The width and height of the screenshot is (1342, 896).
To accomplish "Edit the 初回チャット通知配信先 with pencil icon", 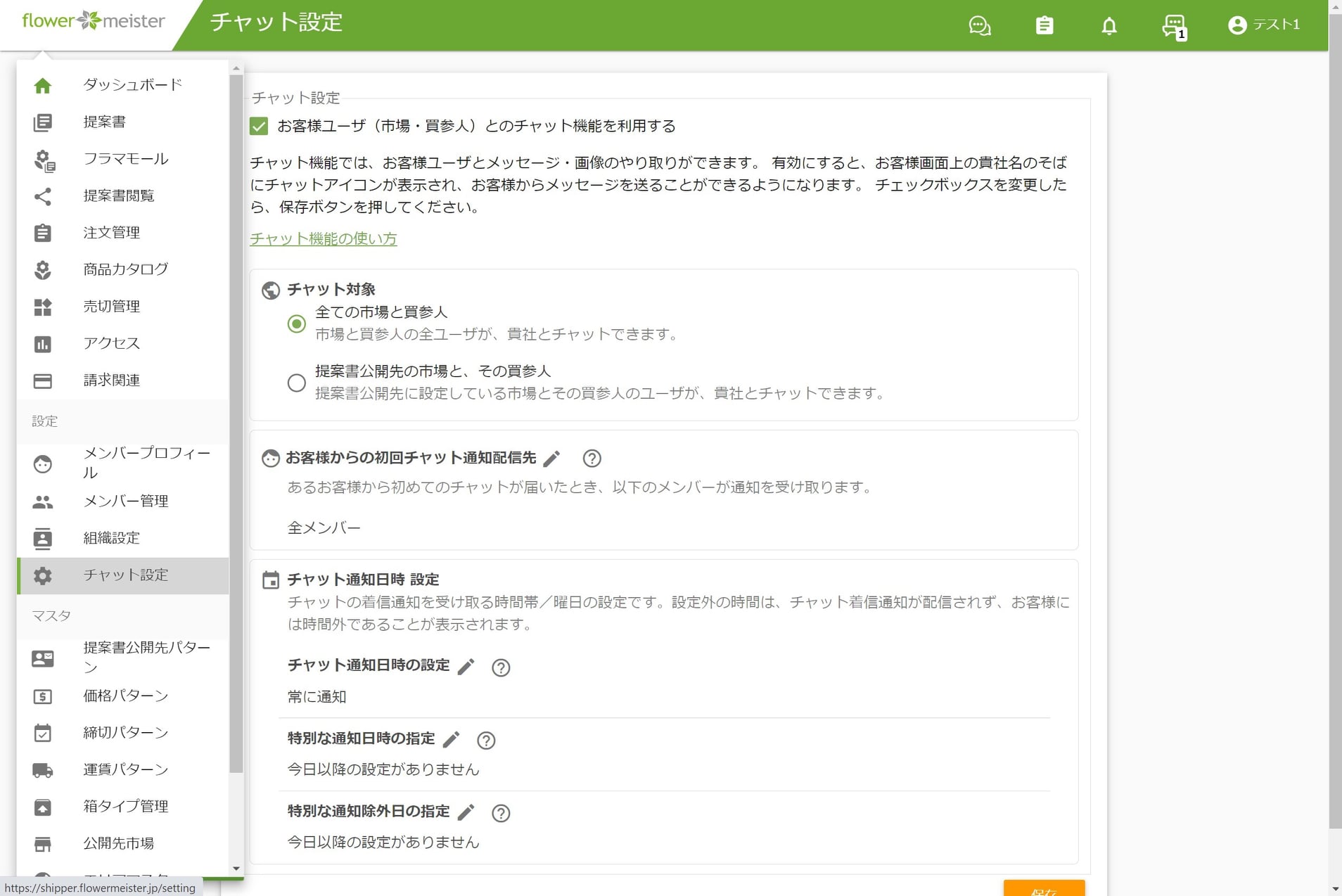I will [552, 459].
